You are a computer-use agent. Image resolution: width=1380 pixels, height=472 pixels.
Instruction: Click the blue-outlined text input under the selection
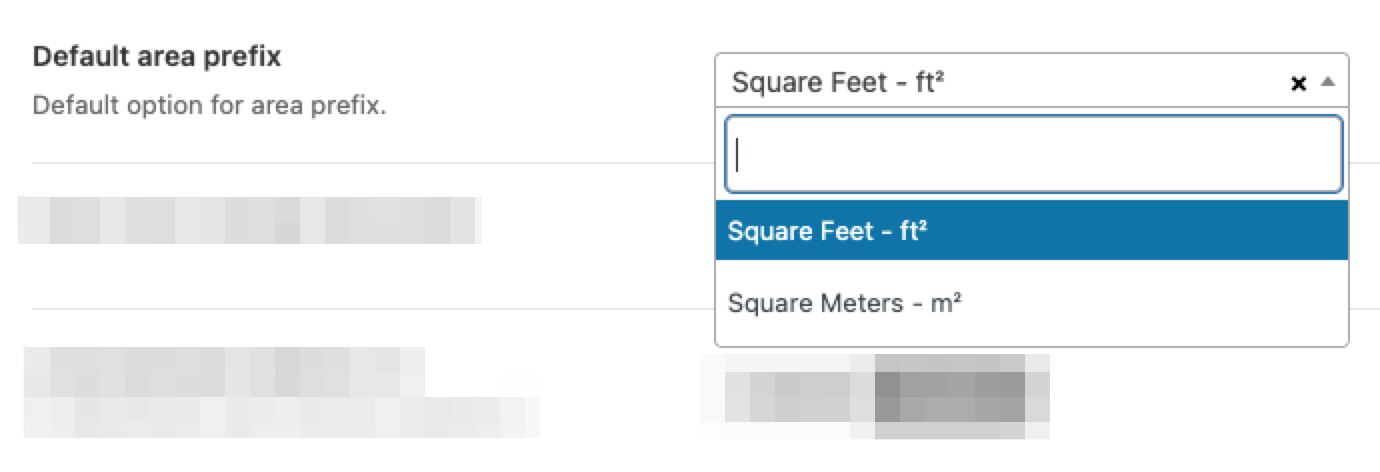point(1033,155)
